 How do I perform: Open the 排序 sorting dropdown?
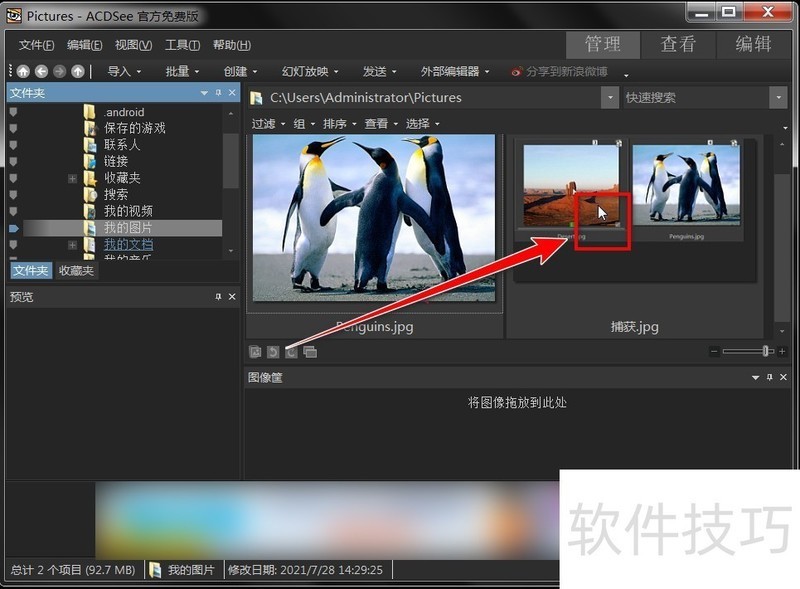coord(332,123)
